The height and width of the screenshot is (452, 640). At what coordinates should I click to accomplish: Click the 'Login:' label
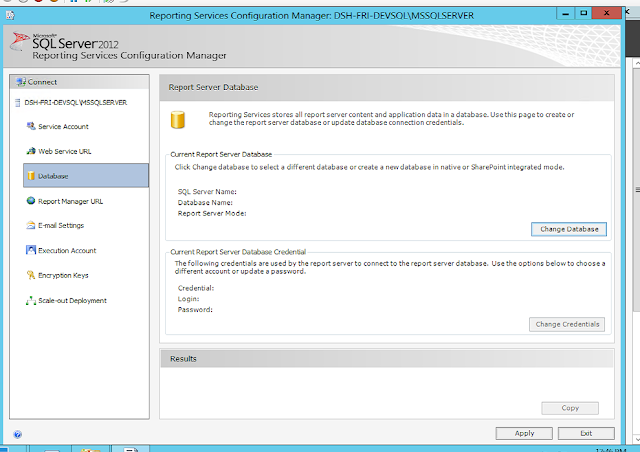click(188, 299)
